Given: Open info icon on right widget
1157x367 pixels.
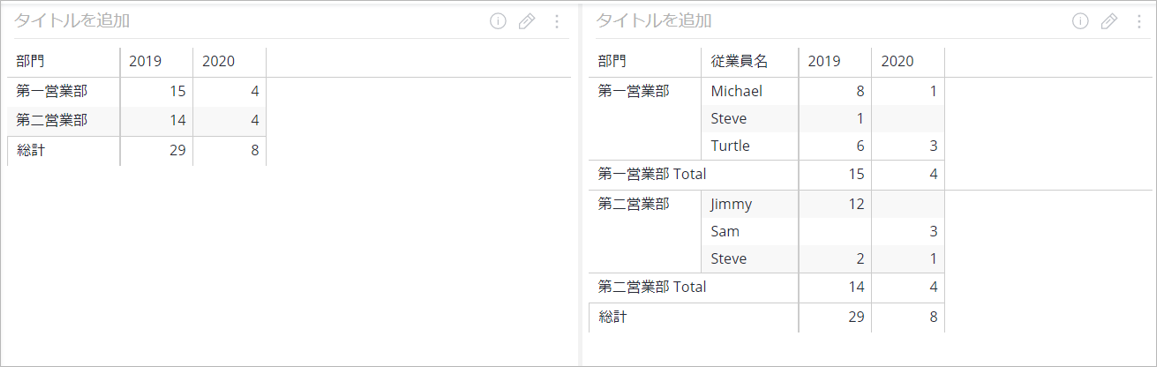Looking at the screenshot, I should pos(1080,21).
